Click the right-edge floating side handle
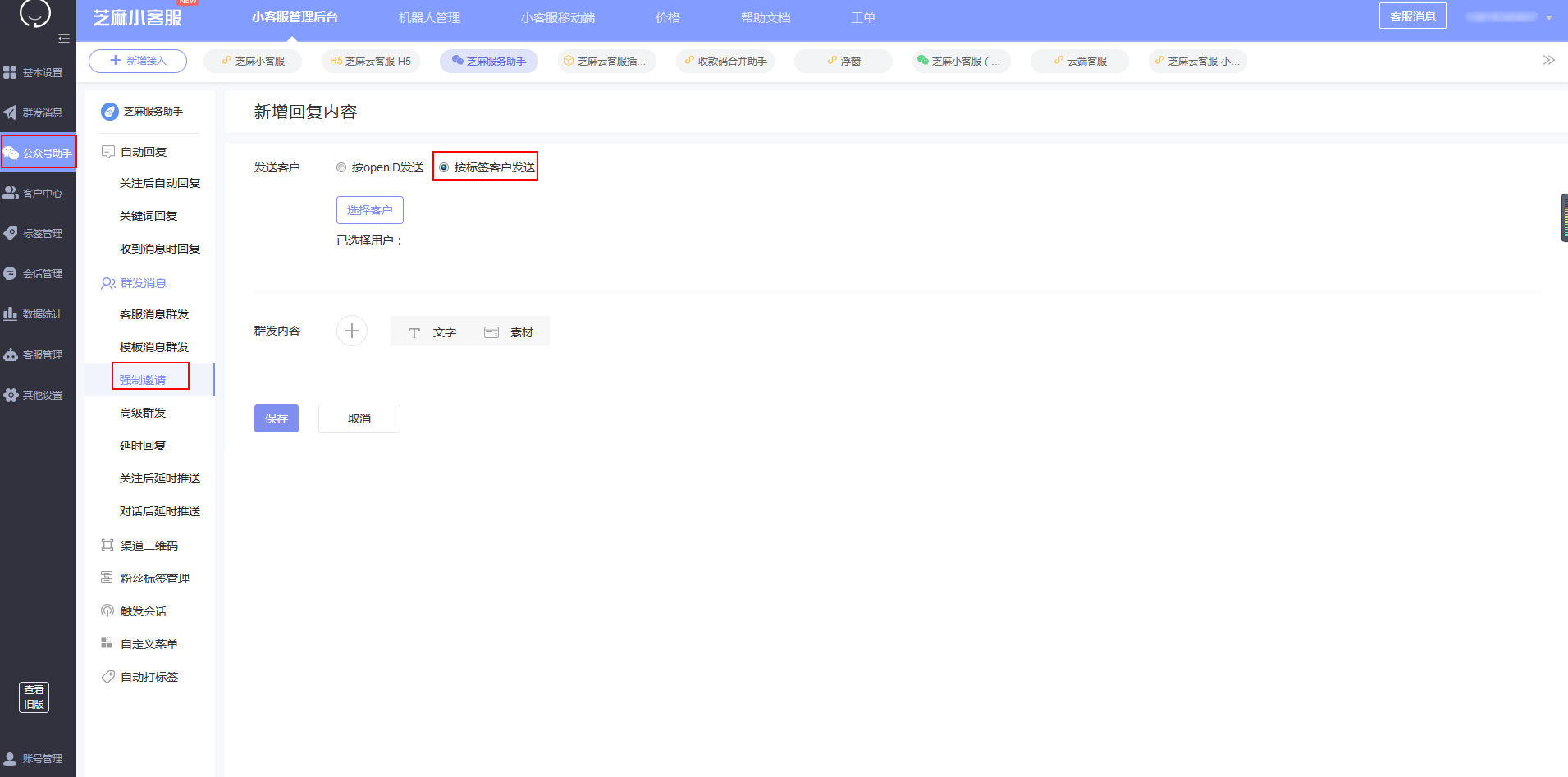 click(1564, 217)
